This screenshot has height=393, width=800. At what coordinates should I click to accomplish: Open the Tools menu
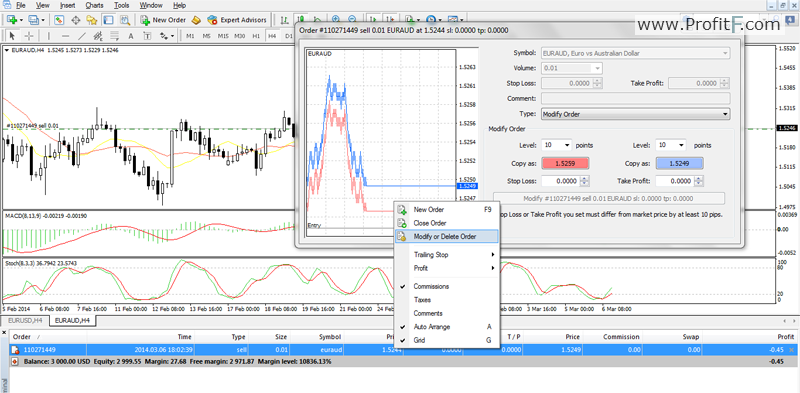pyautogui.click(x=121, y=6)
